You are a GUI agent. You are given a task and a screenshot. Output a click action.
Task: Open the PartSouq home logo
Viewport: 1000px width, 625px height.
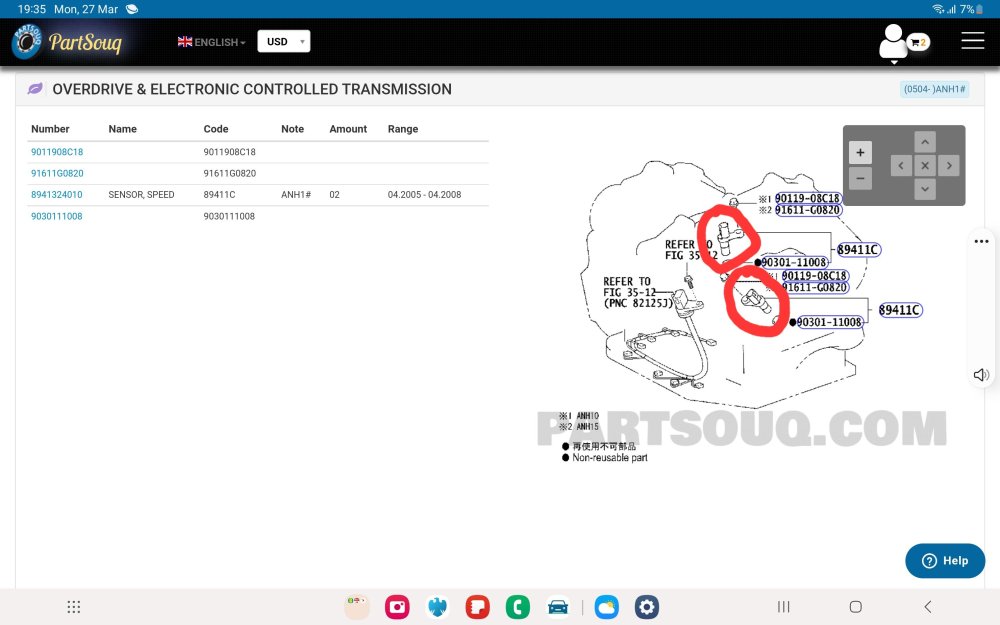[x=67, y=41]
